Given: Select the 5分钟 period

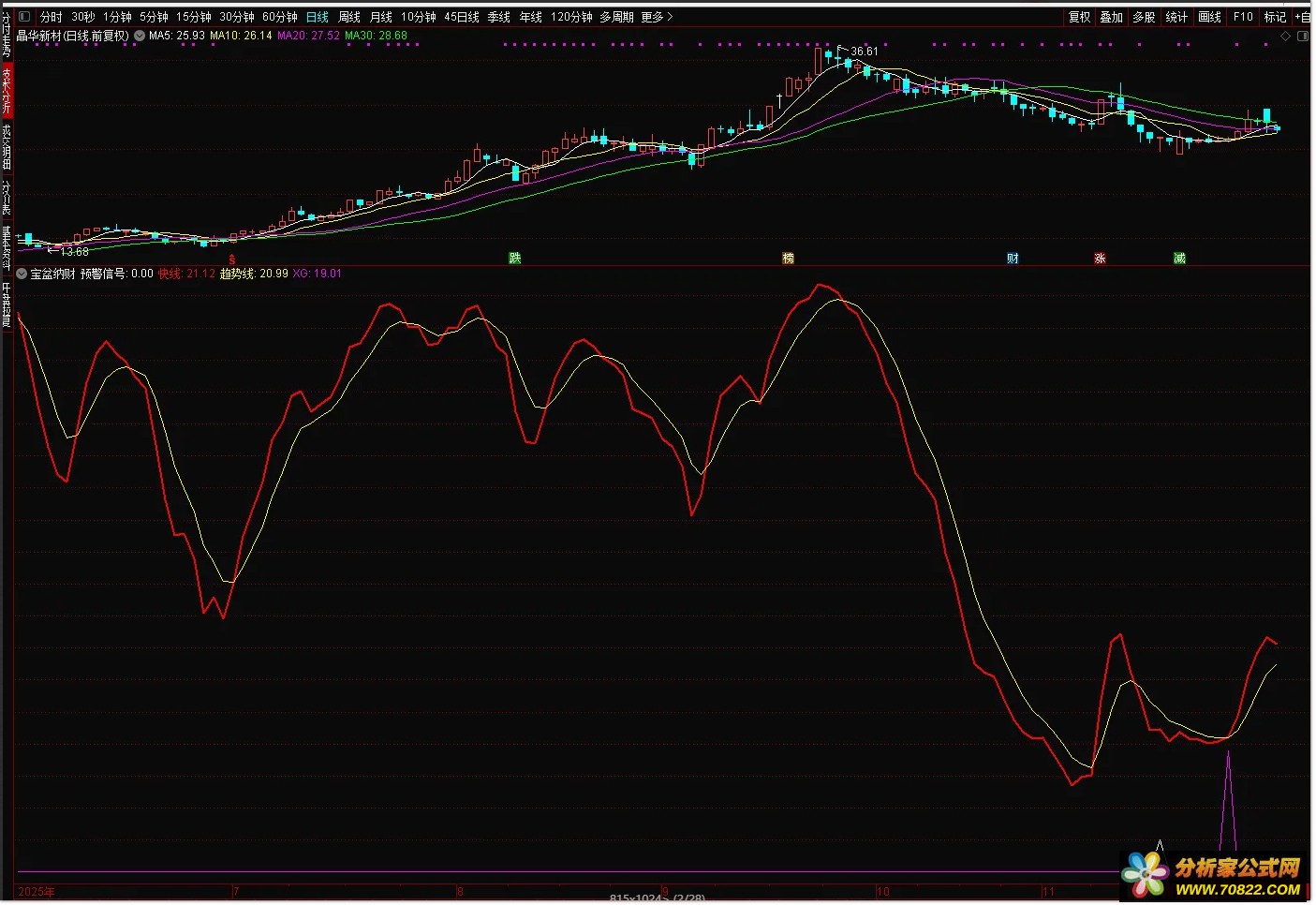Looking at the screenshot, I should coord(154,17).
